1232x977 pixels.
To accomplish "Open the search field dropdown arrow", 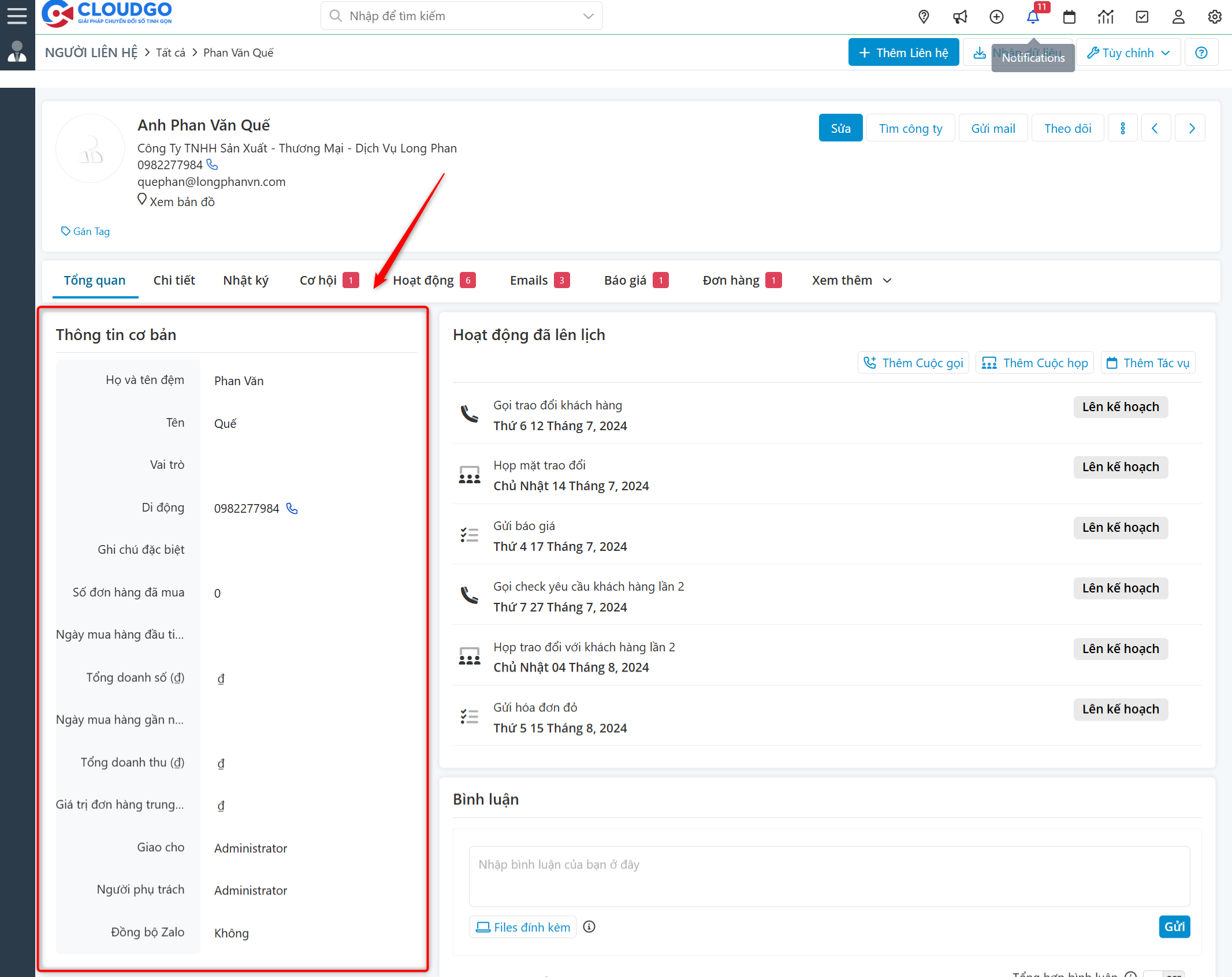I will coord(588,16).
